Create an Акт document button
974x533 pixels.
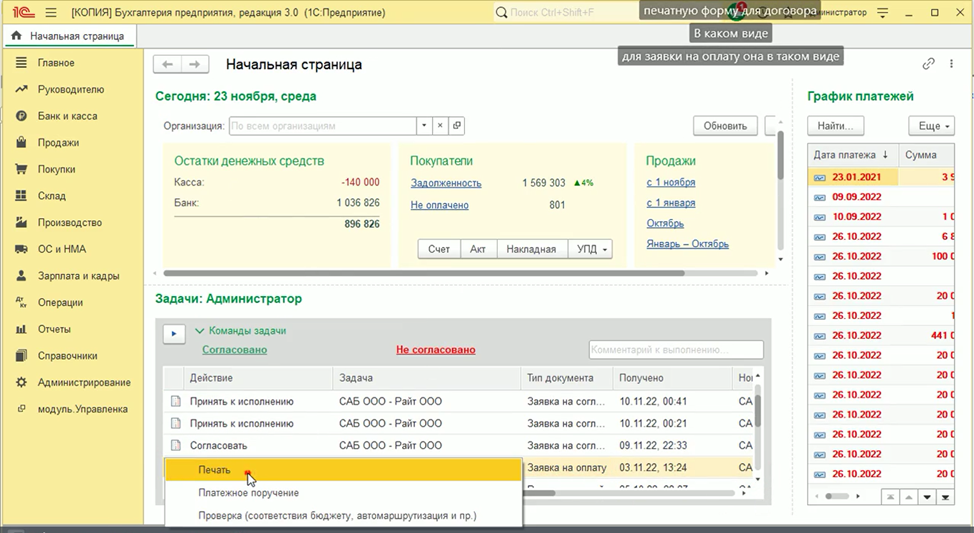click(x=478, y=249)
